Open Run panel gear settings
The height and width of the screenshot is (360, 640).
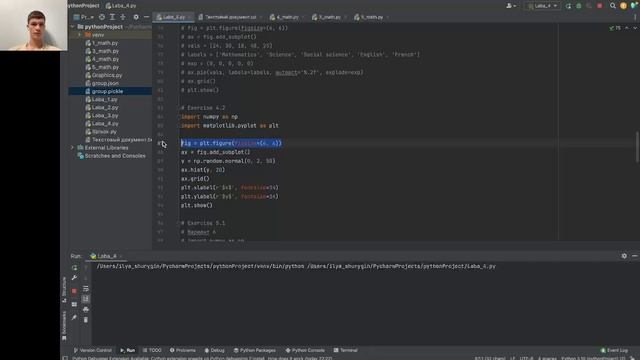click(x=624, y=256)
